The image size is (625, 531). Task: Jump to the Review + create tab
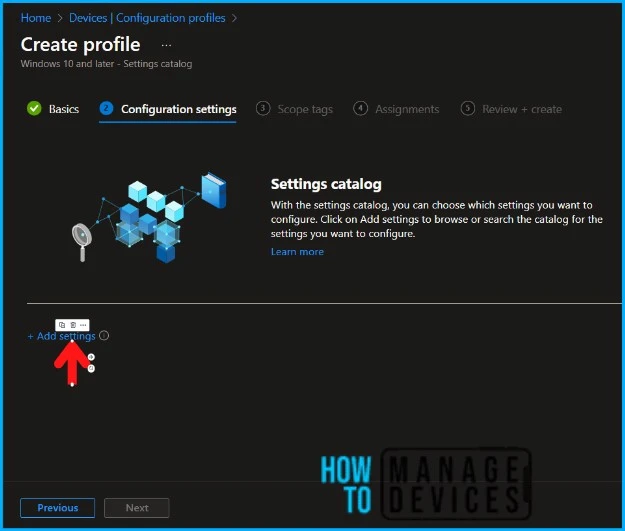coord(521,109)
